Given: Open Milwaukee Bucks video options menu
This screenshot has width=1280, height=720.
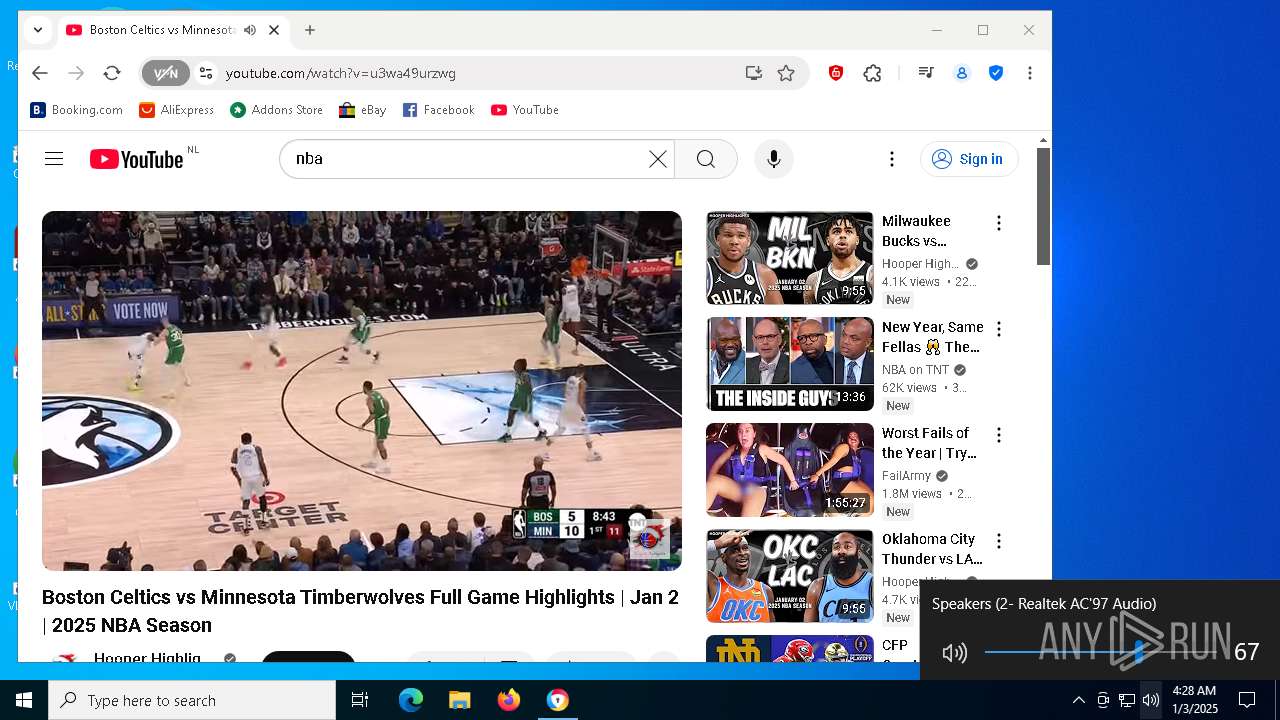Looking at the screenshot, I should 998,223.
